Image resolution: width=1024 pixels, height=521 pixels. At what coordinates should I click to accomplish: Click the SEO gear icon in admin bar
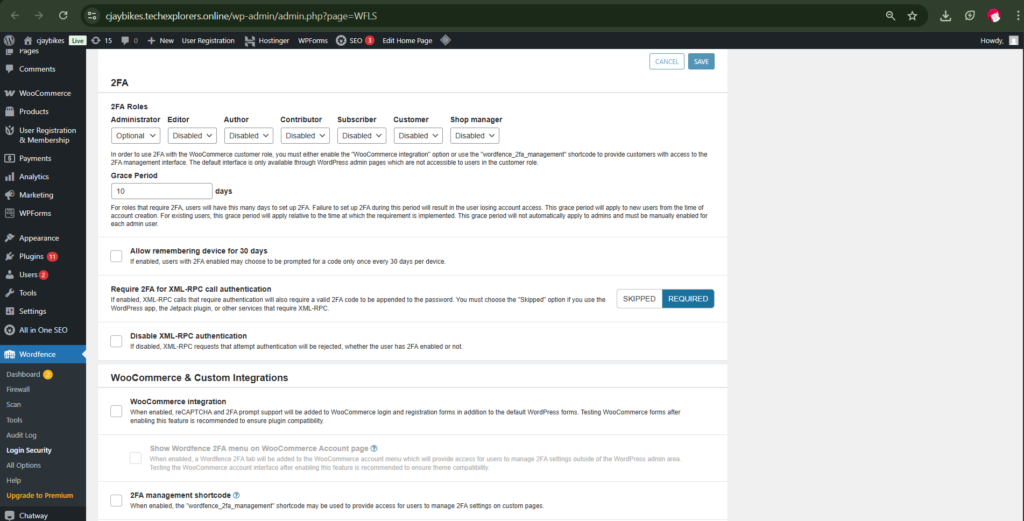click(342, 40)
